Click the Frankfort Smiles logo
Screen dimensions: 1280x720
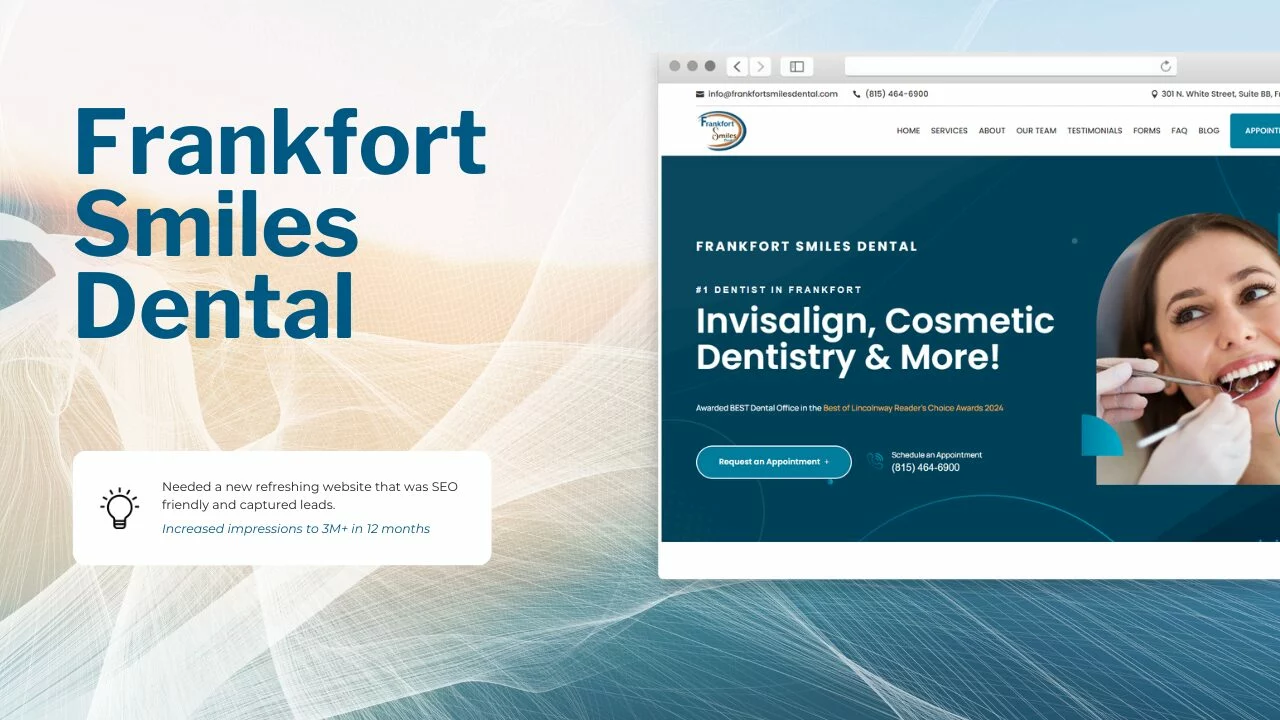(x=721, y=131)
